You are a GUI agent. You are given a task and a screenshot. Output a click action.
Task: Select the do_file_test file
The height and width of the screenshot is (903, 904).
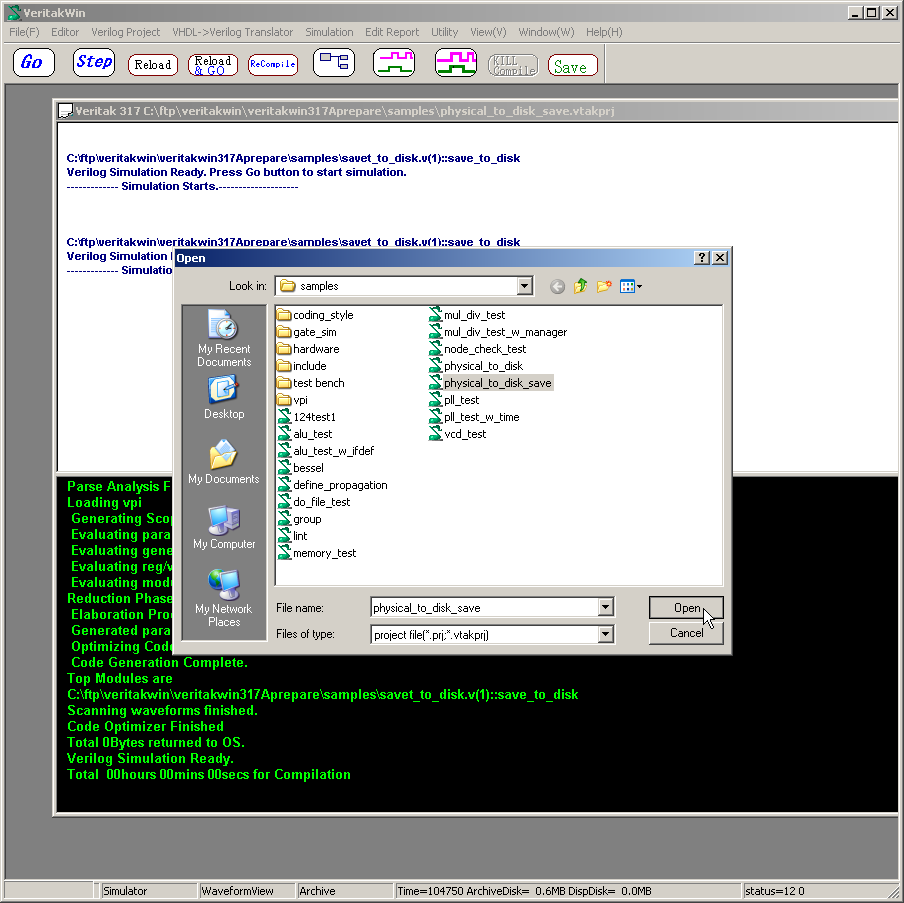point(314,502)
